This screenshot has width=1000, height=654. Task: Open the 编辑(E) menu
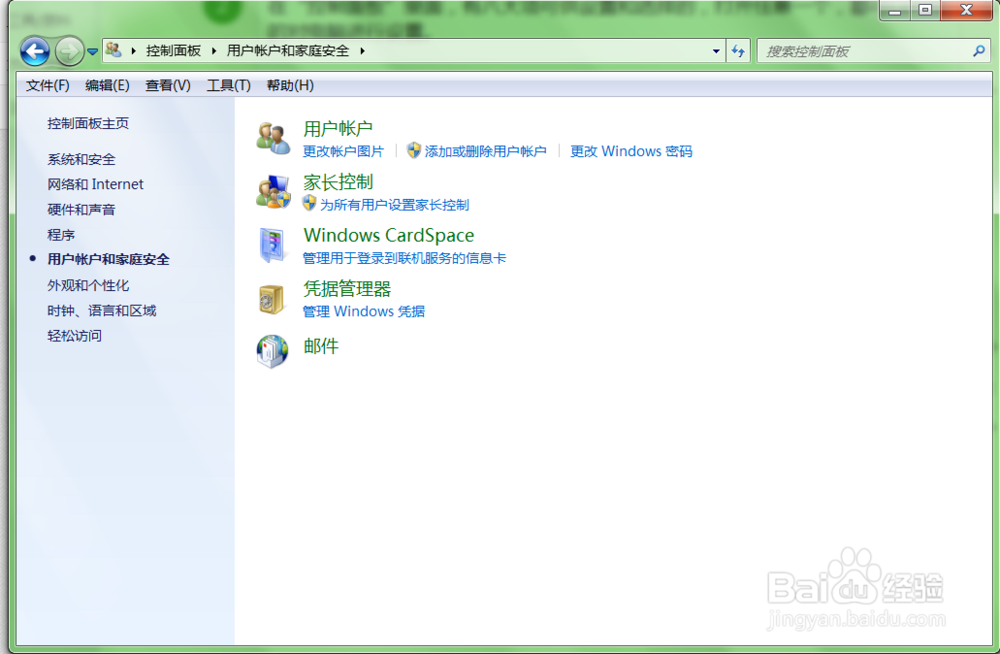coord(107,85)
